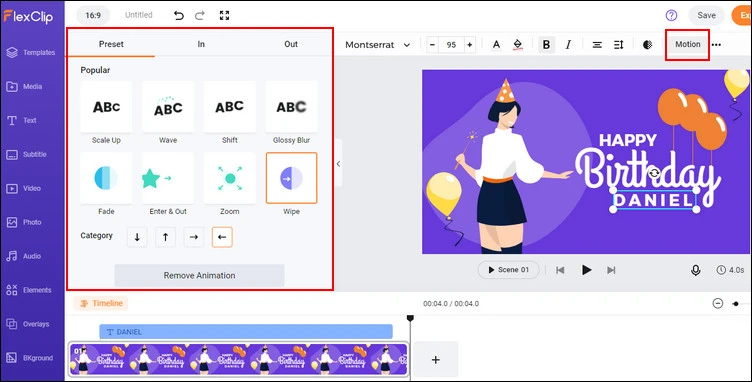Image resolution: width=752 pixels, height=382 pixels.
Task: Open the text color picker
Action: (x=496, y=45)
